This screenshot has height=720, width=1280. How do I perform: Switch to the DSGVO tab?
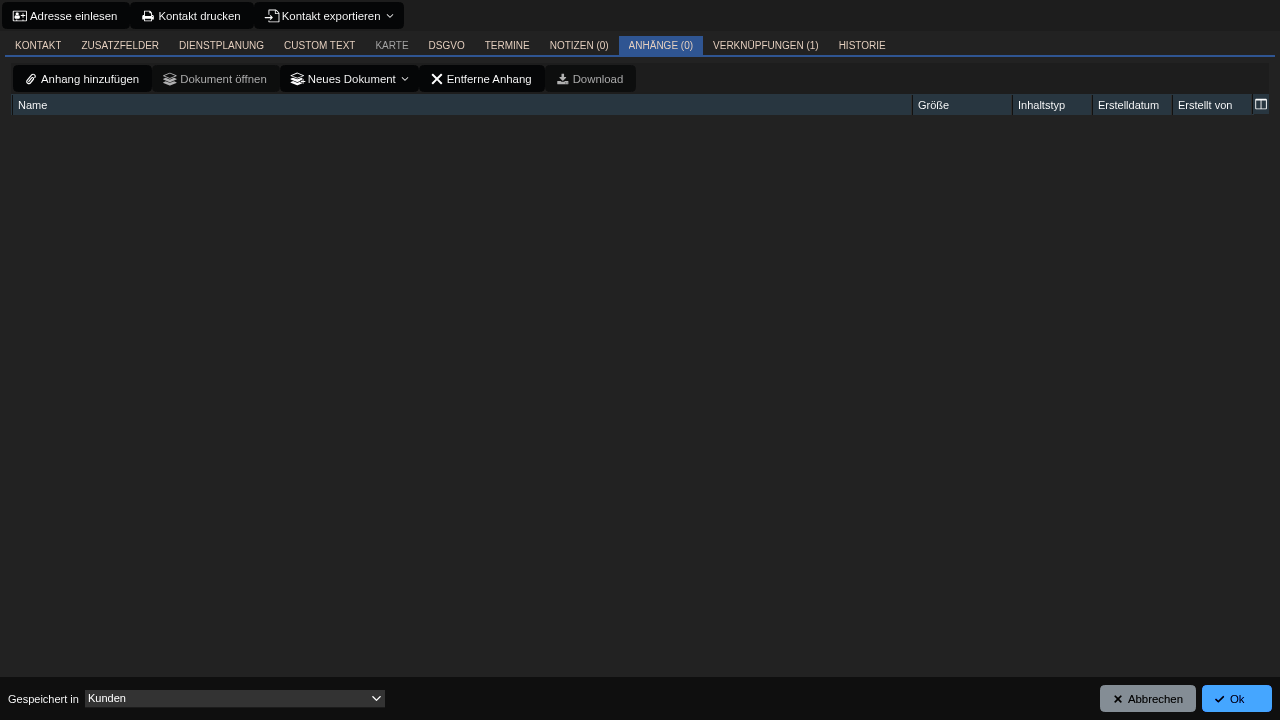tap(446, 46)
